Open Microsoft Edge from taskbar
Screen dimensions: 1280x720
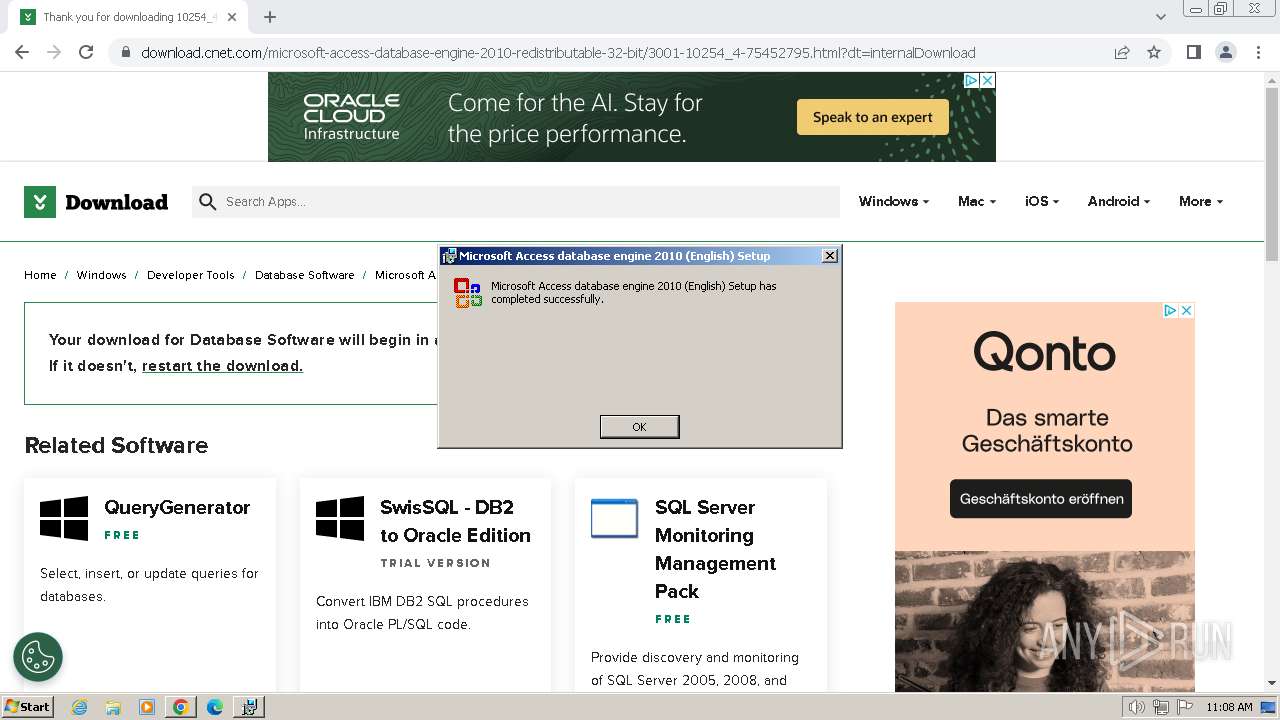(215, 707)
